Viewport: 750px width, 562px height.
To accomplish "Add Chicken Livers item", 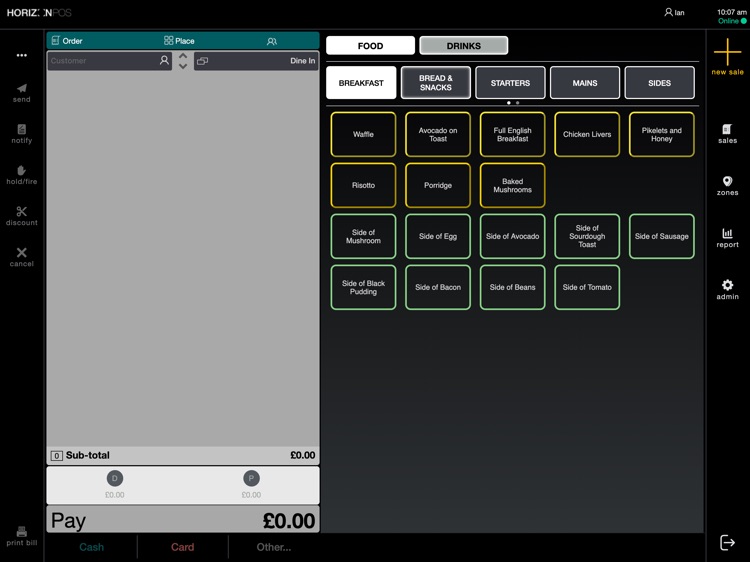I will point(587,134).
